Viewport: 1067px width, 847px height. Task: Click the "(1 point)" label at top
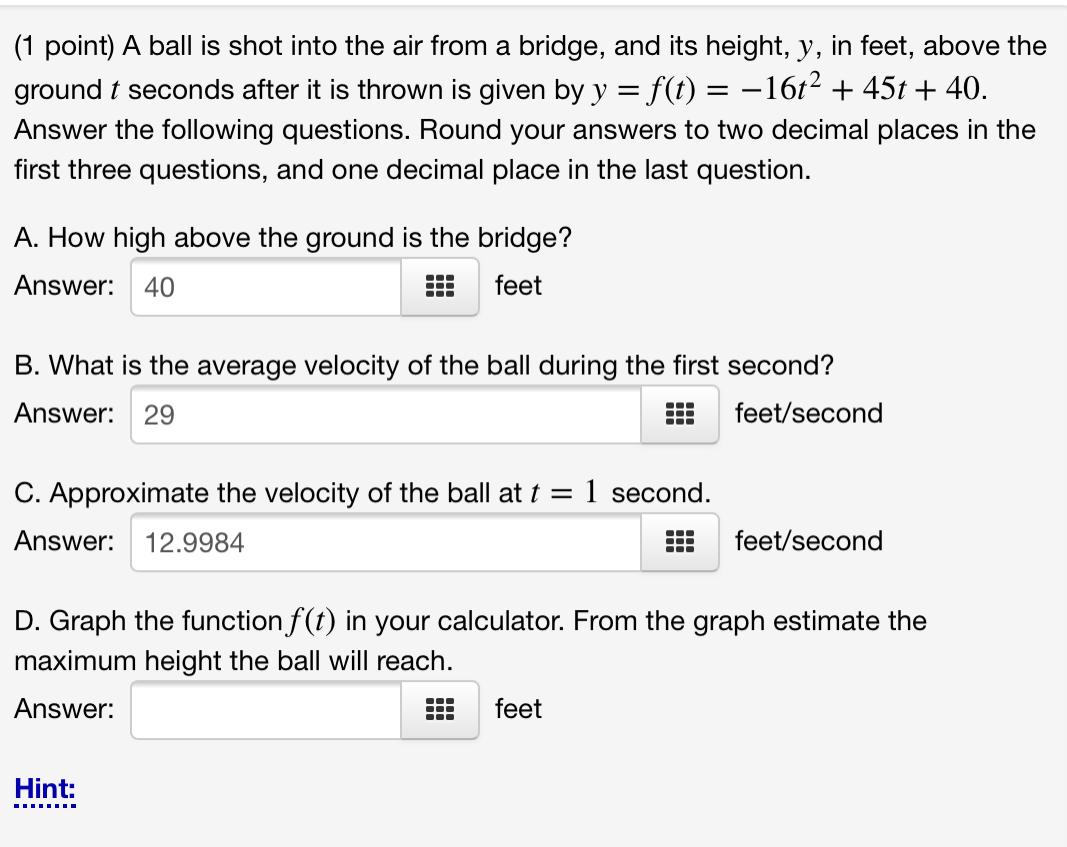[x=66, y=46]
